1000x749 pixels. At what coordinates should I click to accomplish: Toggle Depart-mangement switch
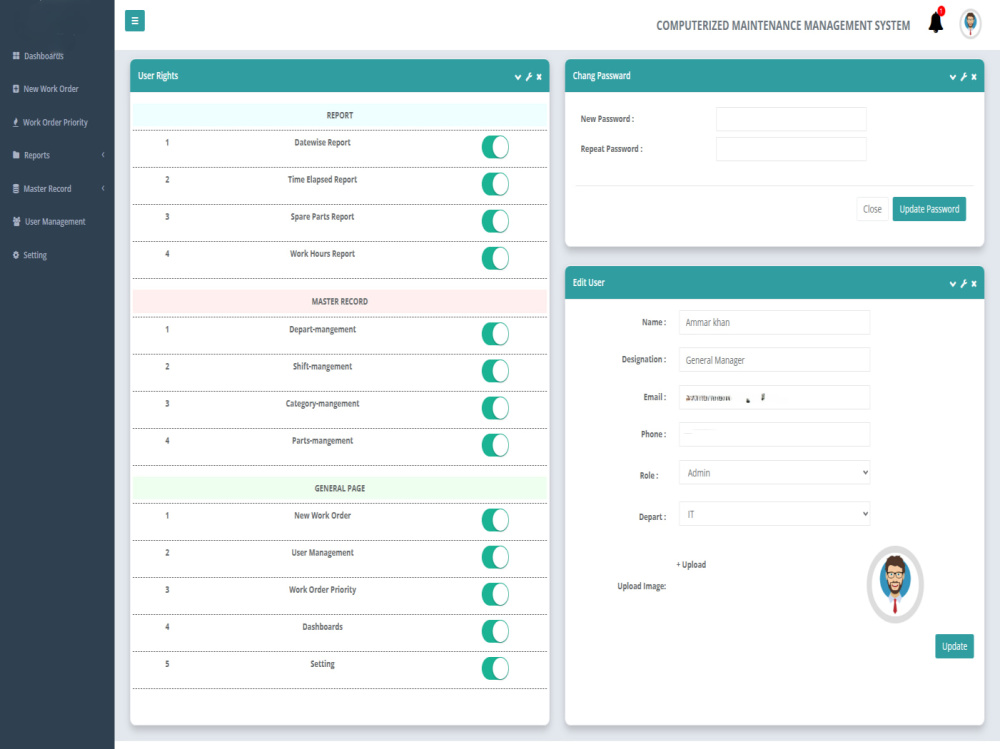[x=495, y=333]
